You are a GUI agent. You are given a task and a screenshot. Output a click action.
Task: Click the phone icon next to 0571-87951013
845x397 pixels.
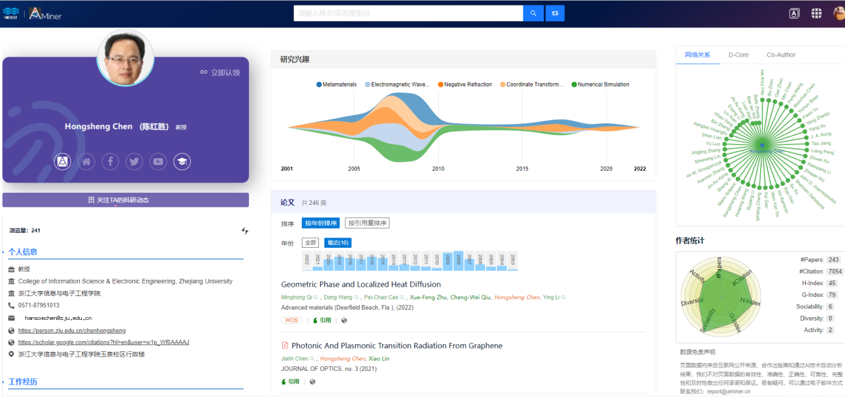coord(11,305)
